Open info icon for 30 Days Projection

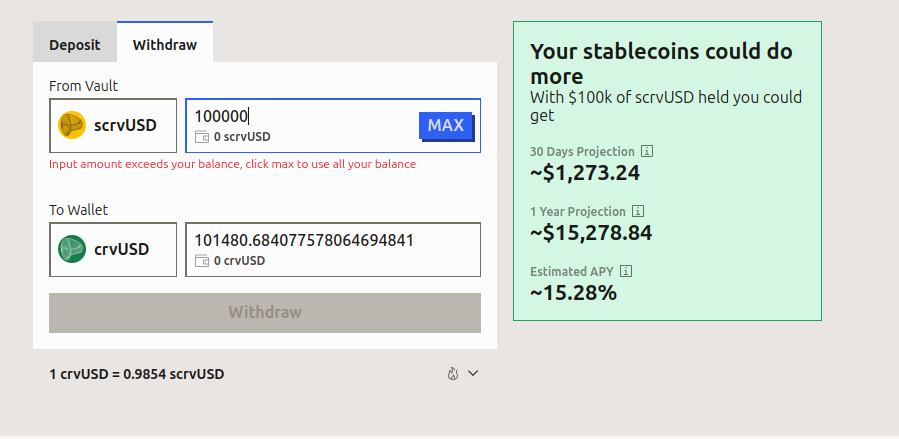point(647,151)
